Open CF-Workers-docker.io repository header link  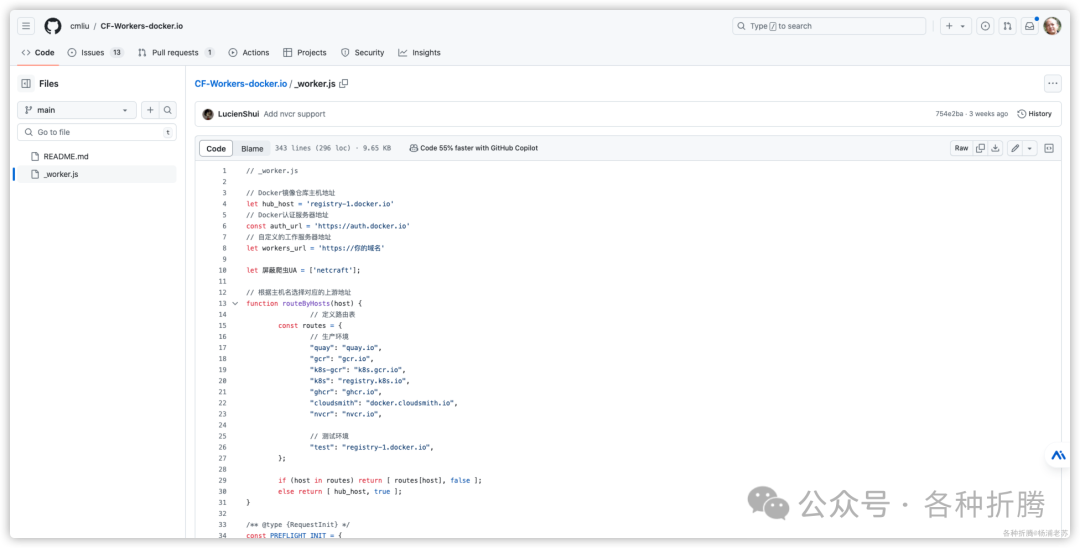(142, 26)
